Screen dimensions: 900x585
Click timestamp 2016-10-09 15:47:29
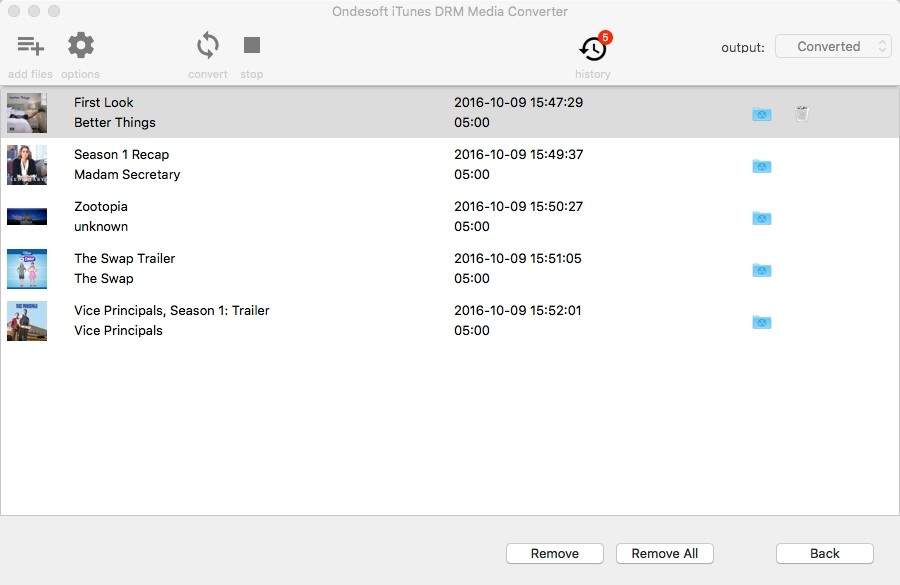[518, 103]
